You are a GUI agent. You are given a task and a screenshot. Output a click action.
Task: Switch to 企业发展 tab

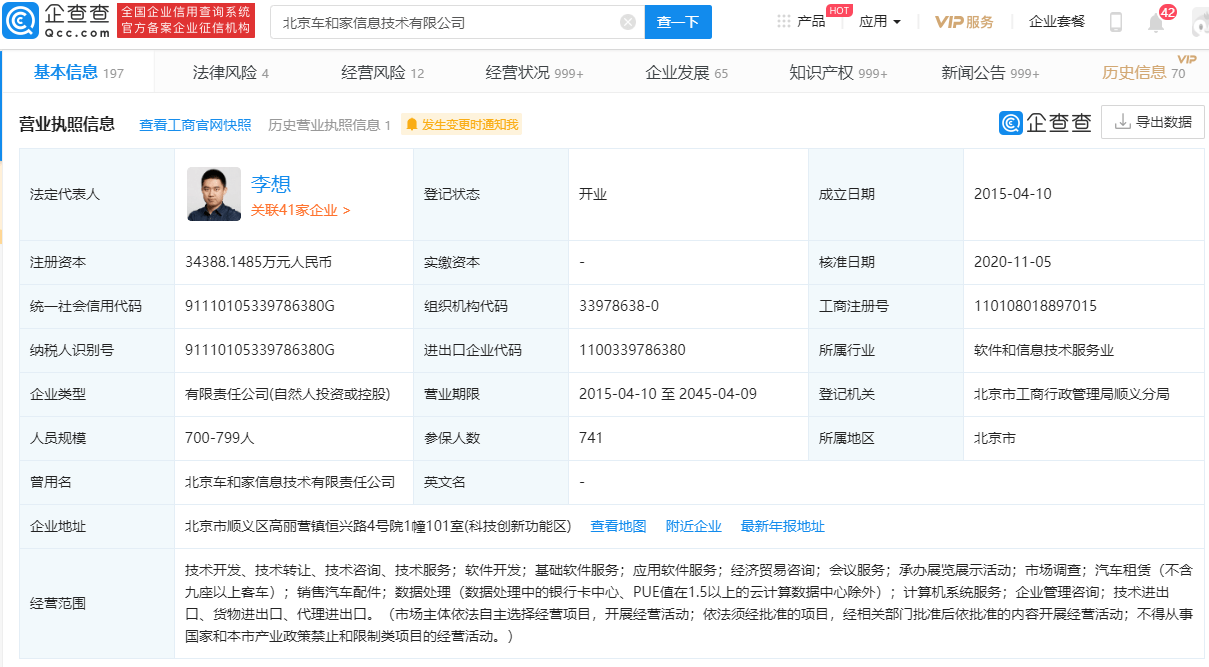(687, 72)
